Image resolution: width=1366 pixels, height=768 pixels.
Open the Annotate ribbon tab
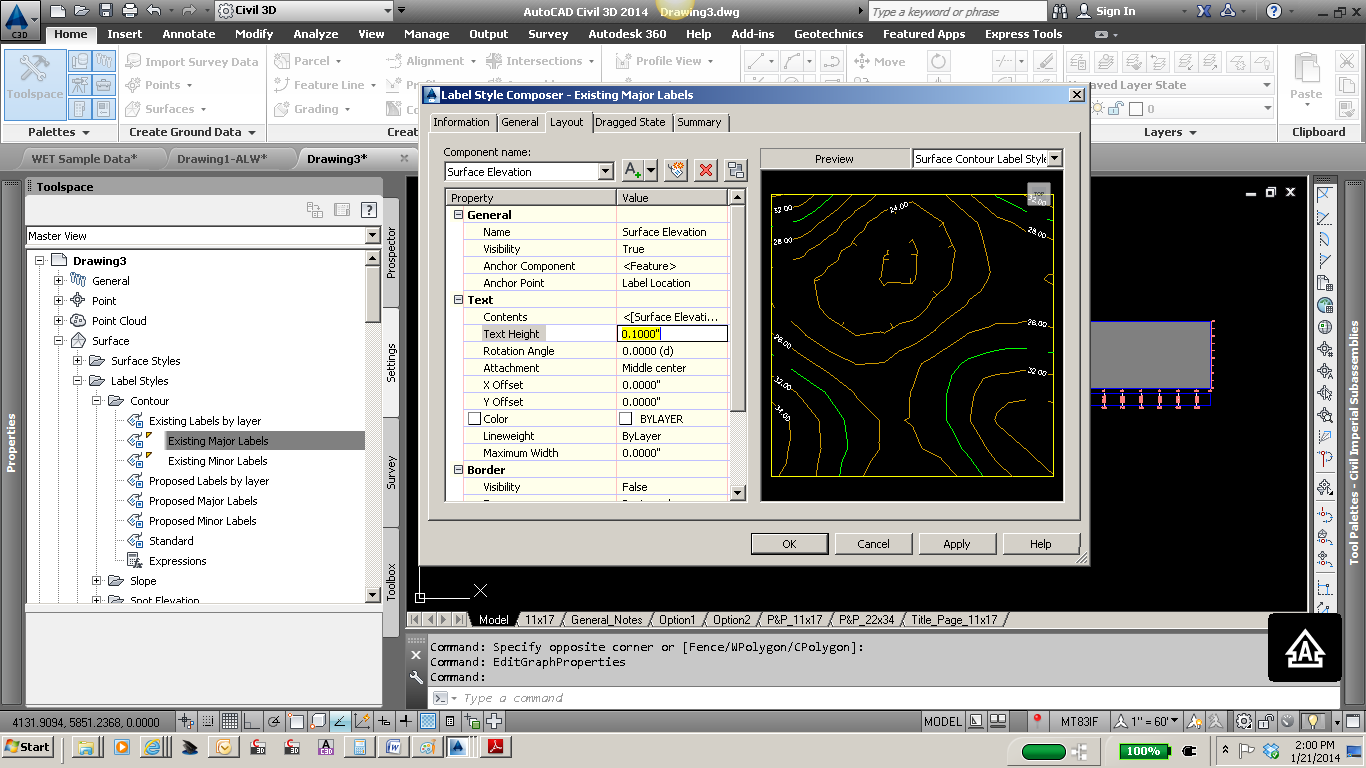click(x=189, y=34)
